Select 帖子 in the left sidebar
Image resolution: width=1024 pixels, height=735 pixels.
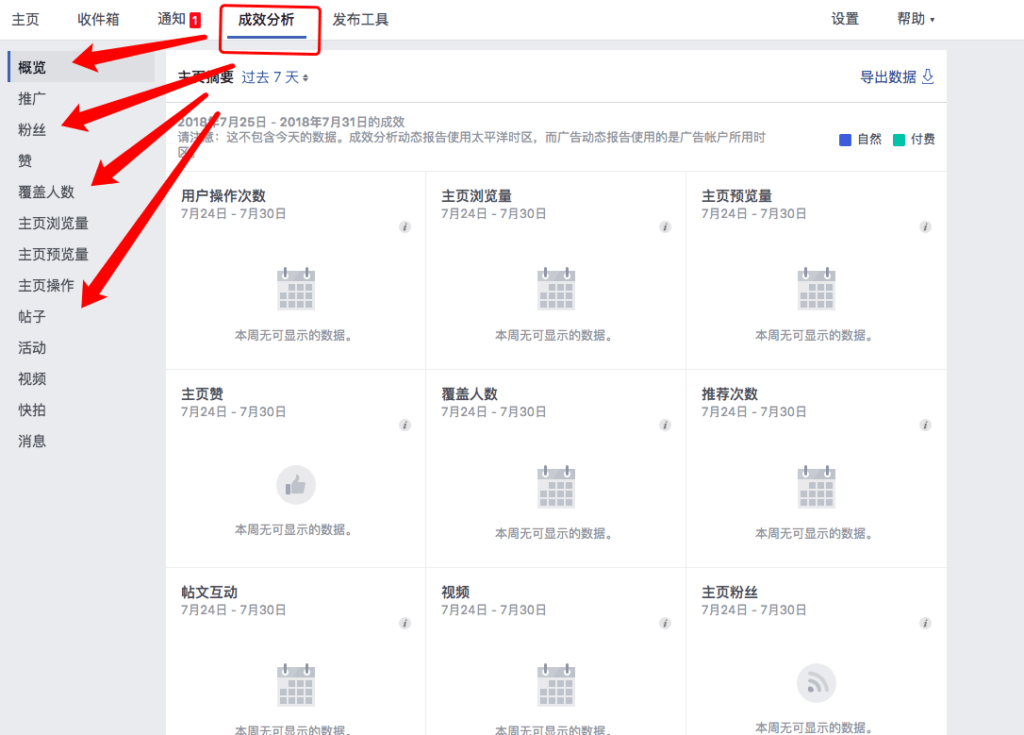click(32, 316)
